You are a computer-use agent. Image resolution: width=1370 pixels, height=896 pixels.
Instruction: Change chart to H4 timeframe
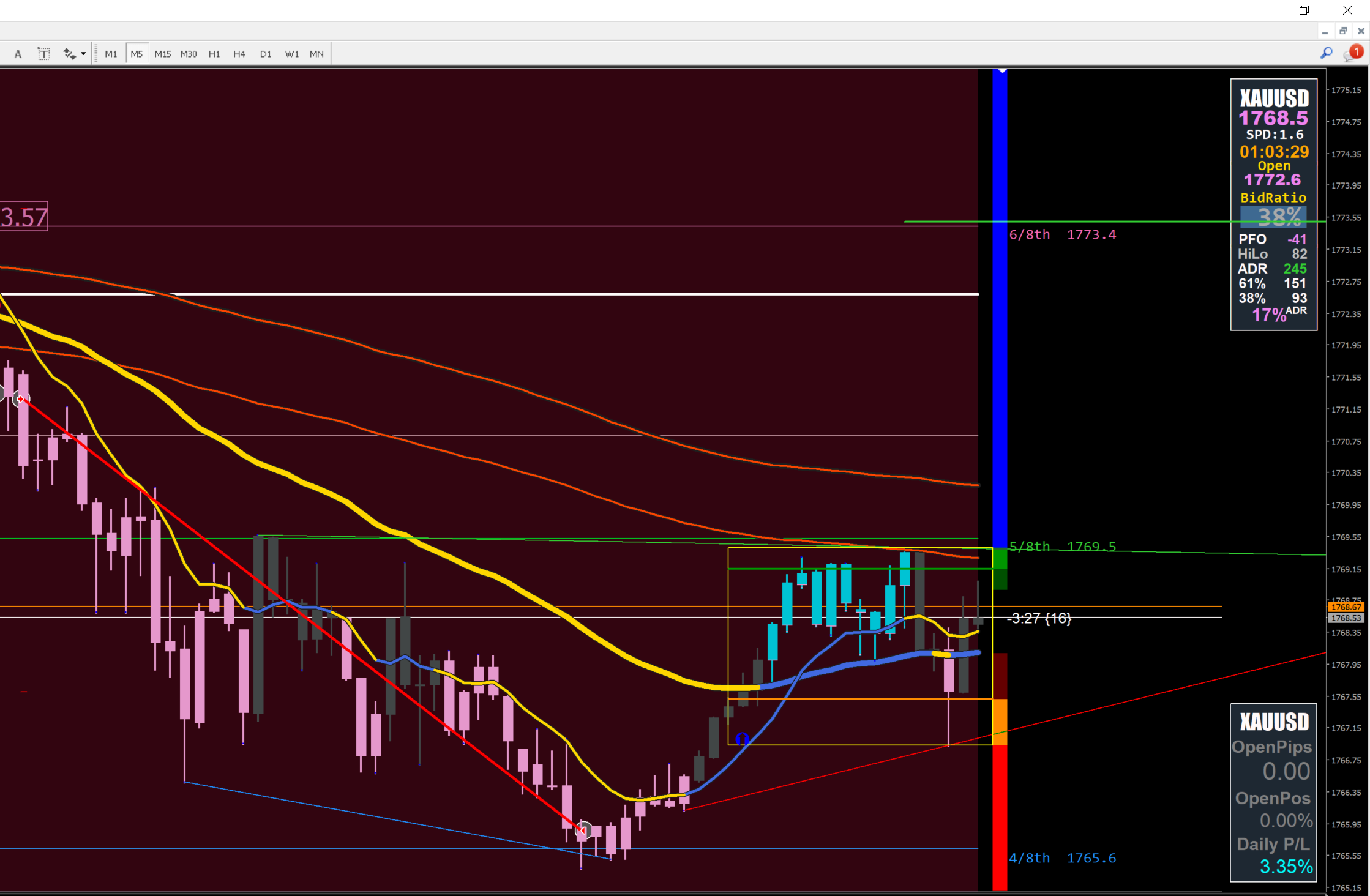point(239,54)
